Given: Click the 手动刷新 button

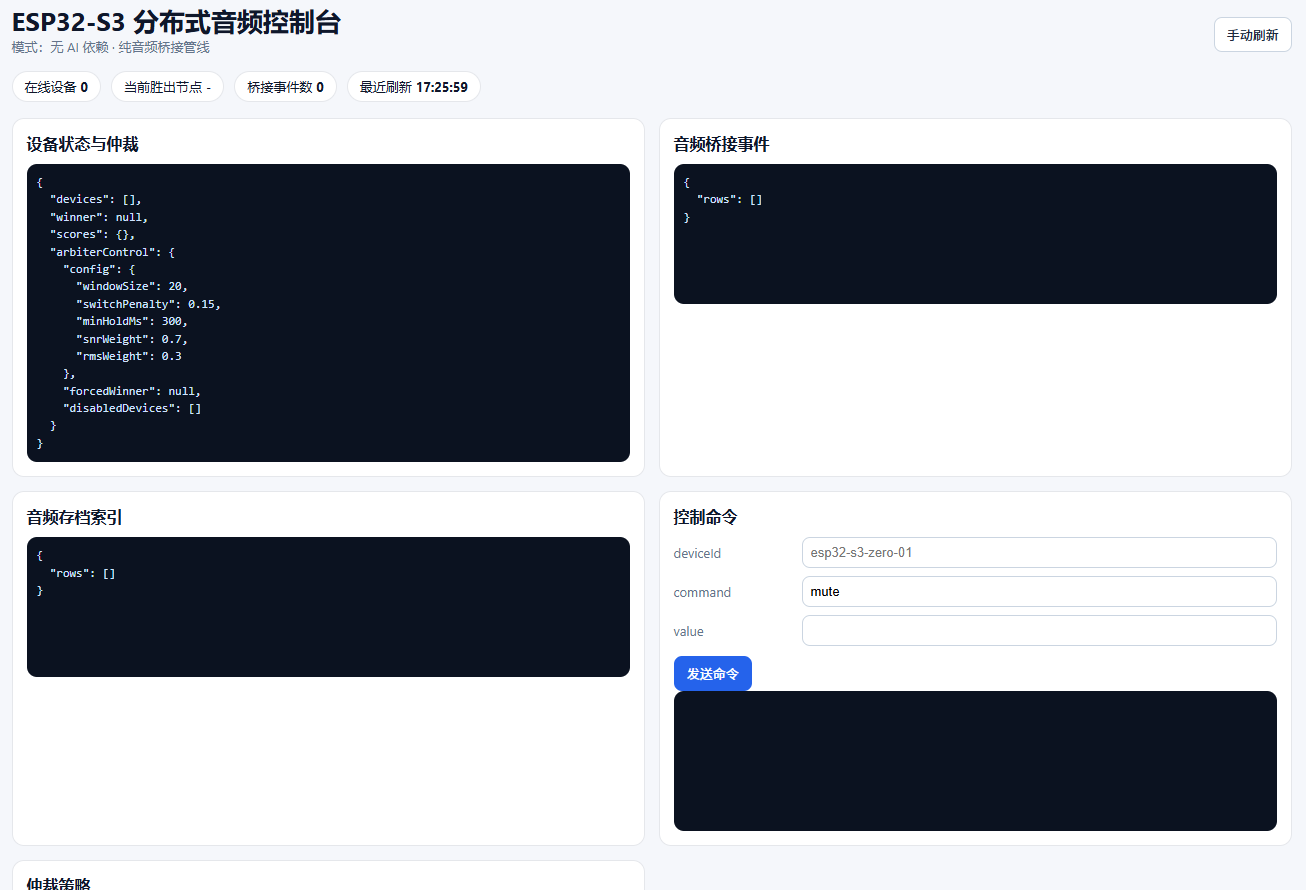Looking at the screenshot, I should [x=1252, y=35].
